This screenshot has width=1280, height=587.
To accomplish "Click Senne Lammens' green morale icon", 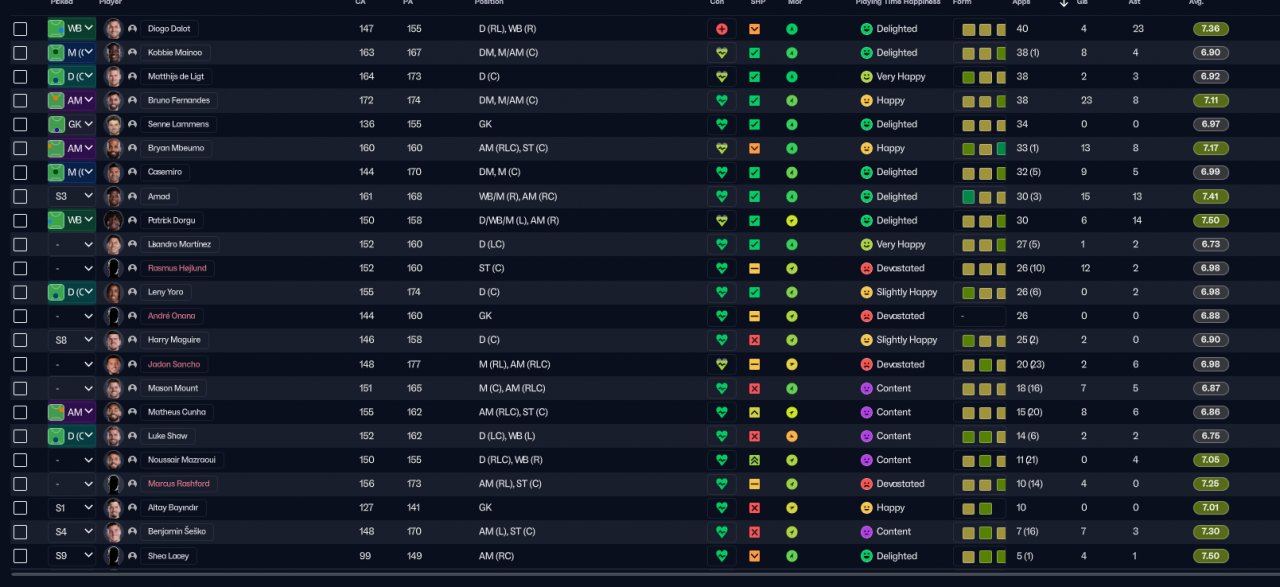I will click(x=792, y=125).
